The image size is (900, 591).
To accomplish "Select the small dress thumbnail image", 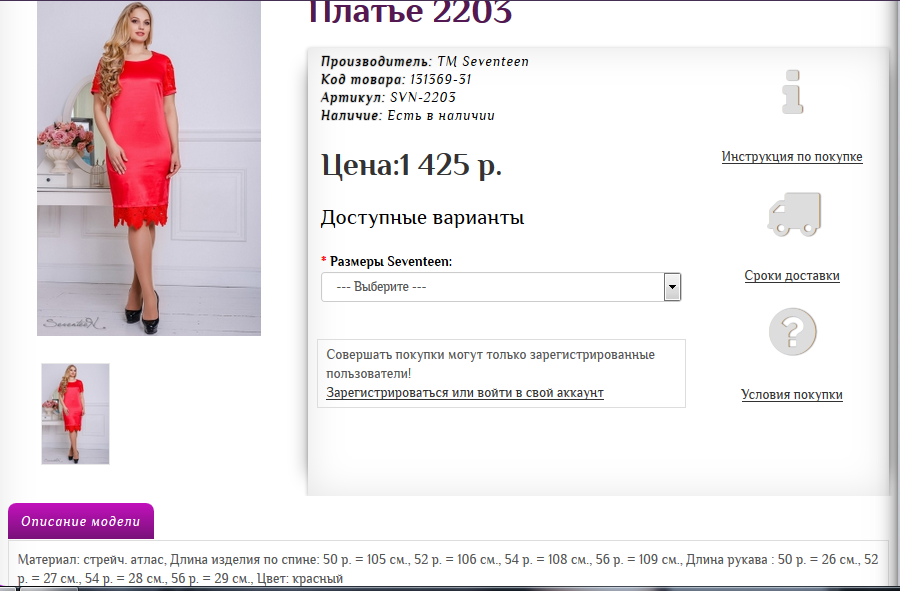I will coord(75,414).
